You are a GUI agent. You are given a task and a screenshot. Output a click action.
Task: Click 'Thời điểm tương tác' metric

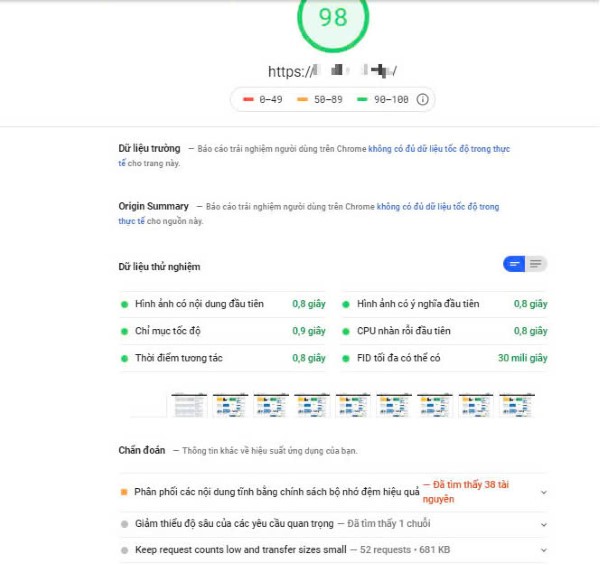(x=223, y=358)
